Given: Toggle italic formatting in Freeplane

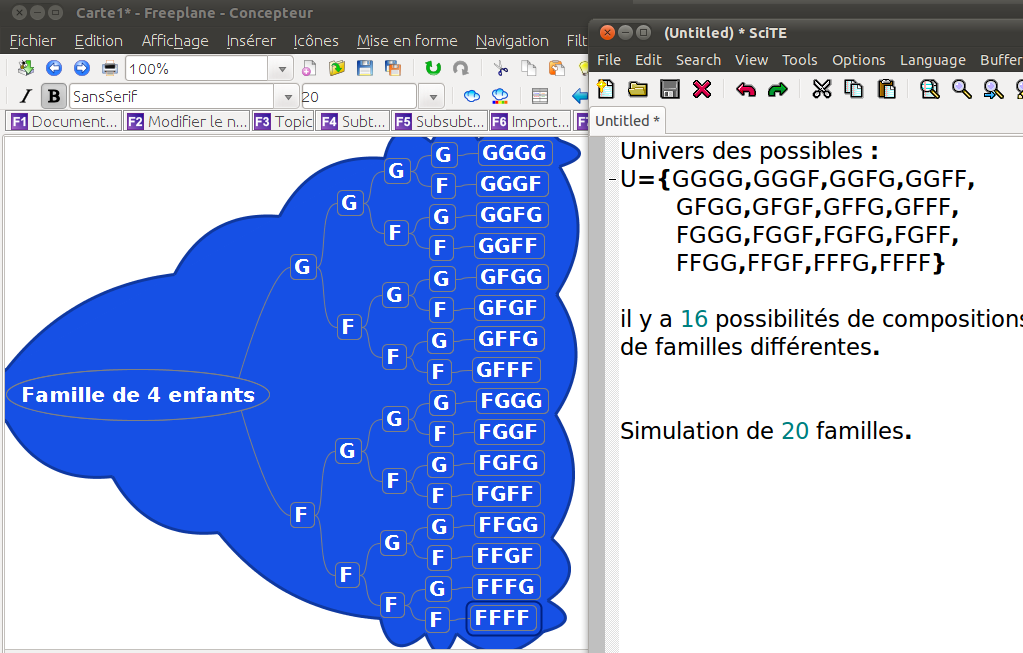Looking at the screenshot, I should pyautogui.click(x=26, y=97).
